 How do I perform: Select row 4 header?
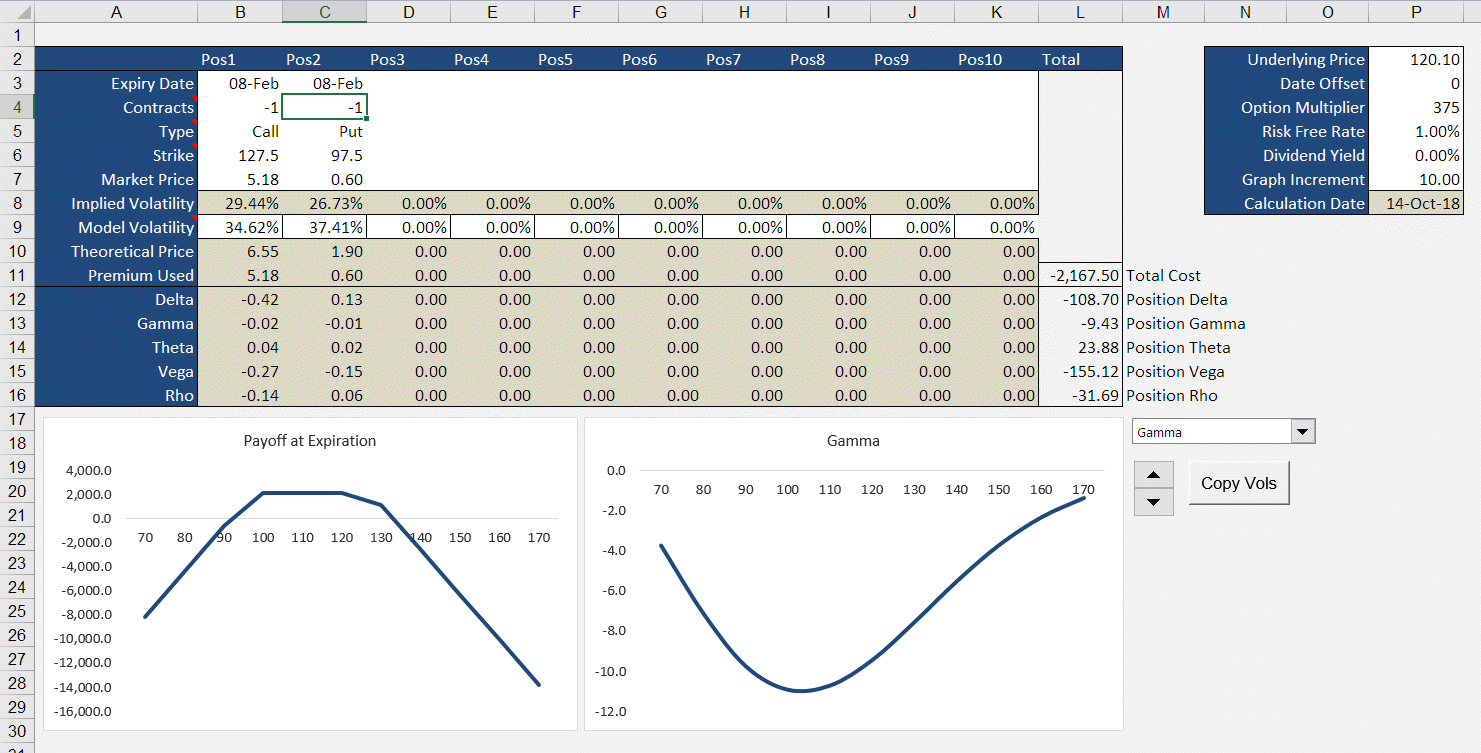tap(17, 107)
